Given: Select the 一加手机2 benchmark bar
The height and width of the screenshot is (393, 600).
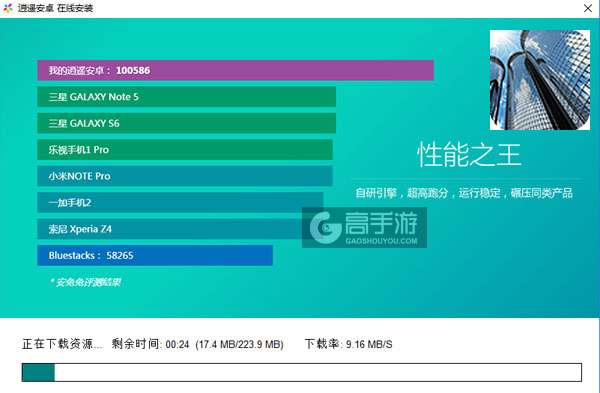Looking at the screenshot, I should 180,202.
